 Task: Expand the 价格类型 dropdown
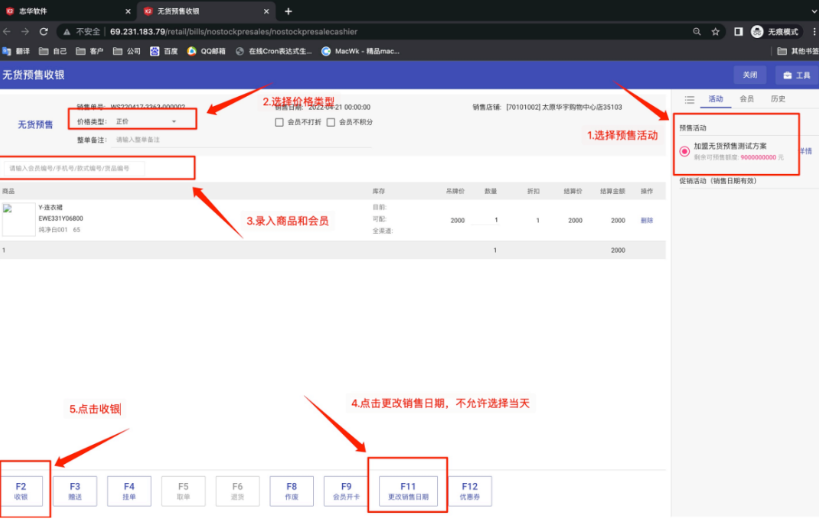(x=146, y=121)
